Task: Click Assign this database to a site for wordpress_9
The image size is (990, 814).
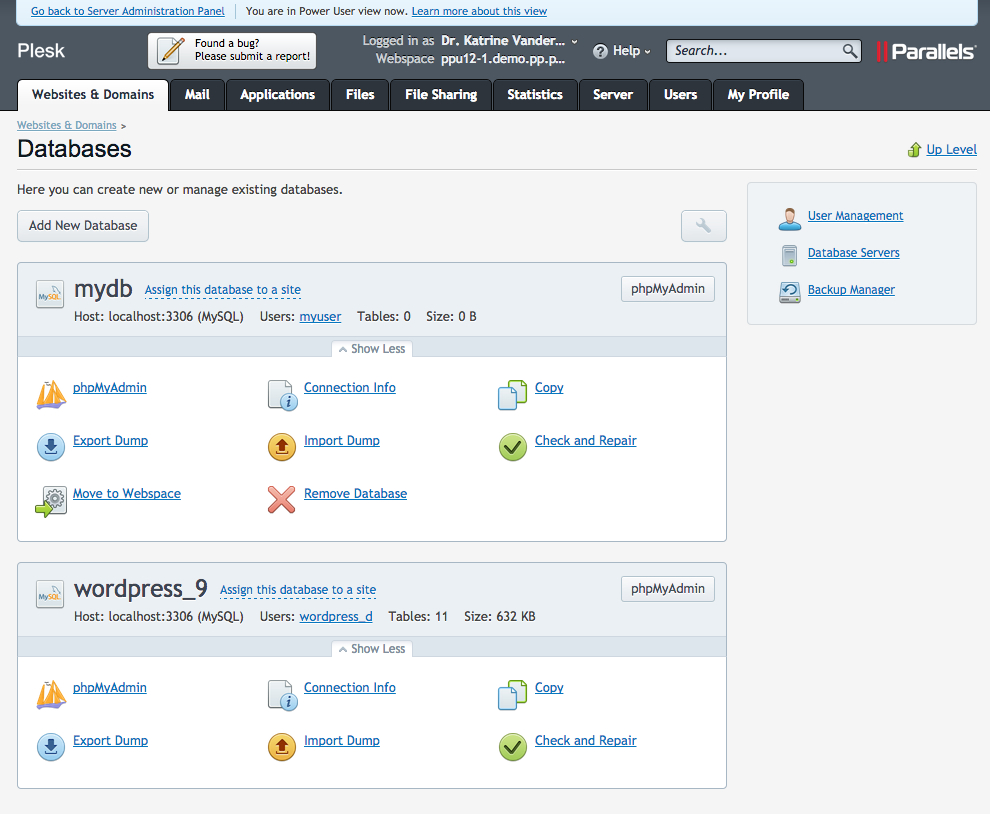Action: point(297,590)
